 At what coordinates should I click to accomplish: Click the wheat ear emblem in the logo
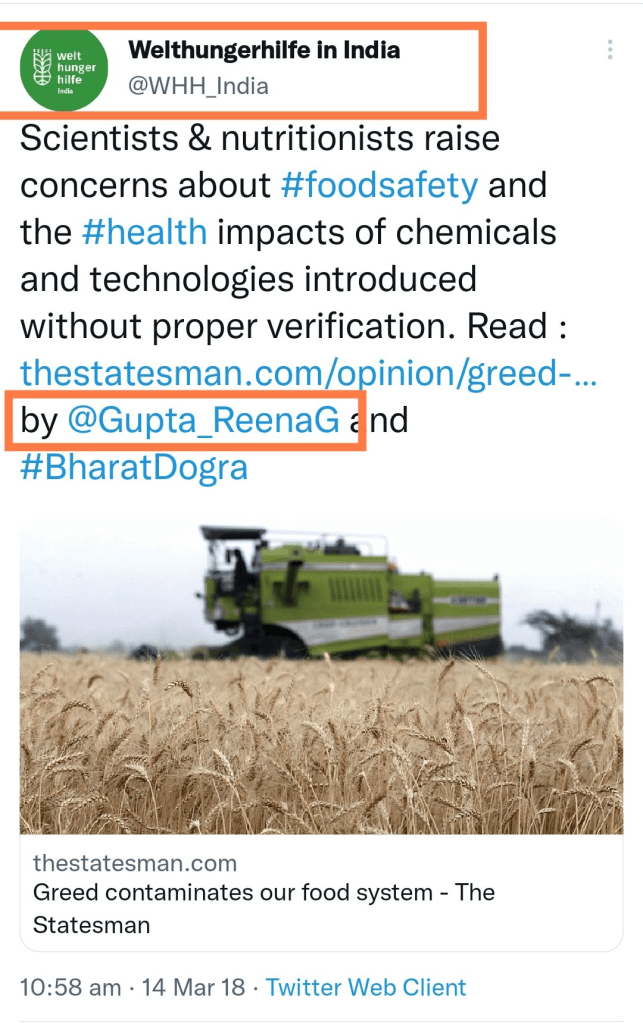pos(42,65)
